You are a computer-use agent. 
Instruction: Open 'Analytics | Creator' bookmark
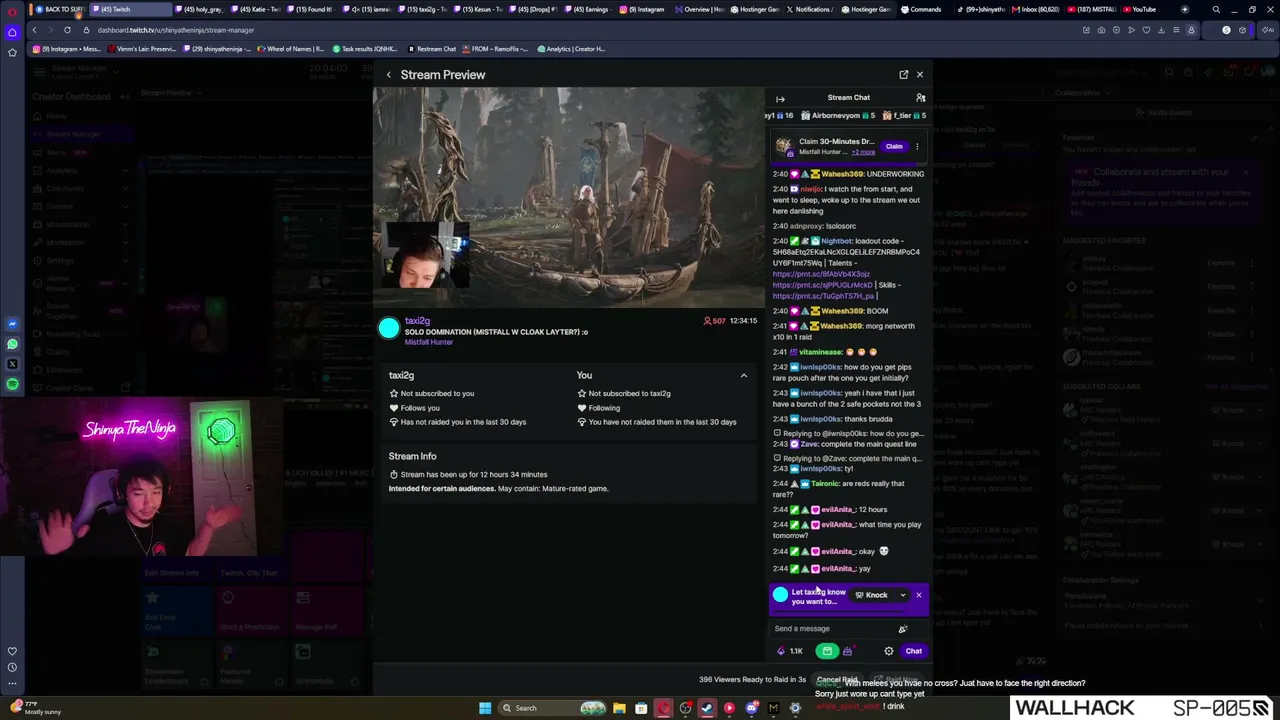[571, 49]
